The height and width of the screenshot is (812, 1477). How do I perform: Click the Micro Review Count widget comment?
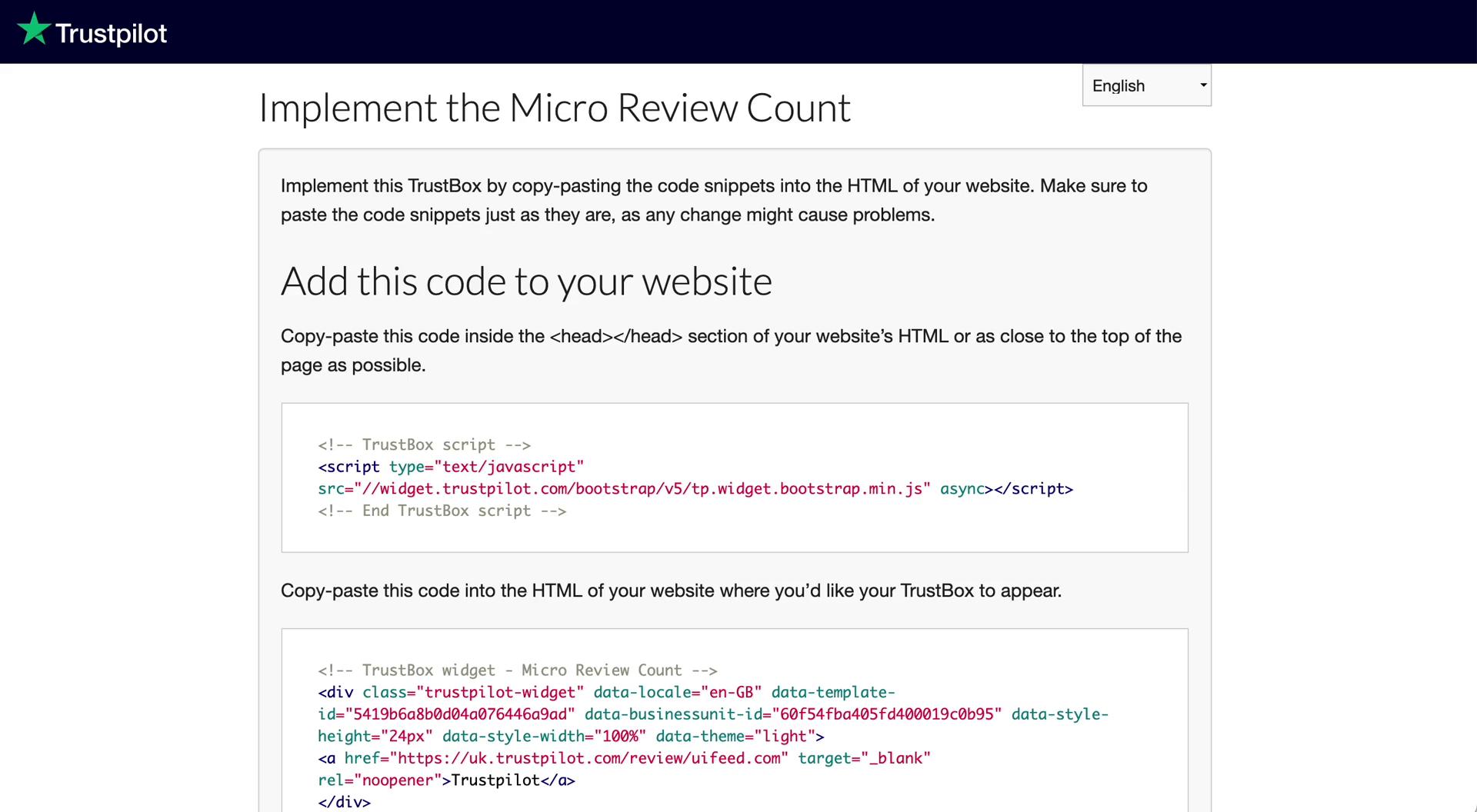pyautogui.click(x=517, y=671)
